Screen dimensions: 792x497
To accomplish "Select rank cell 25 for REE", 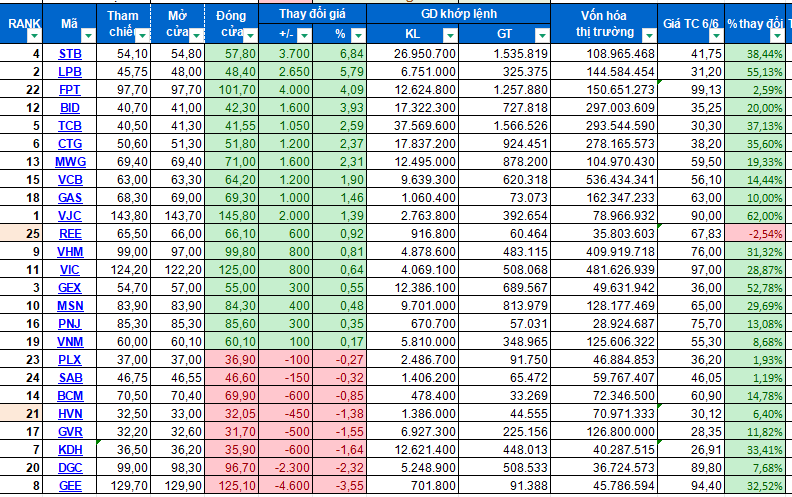I will 21,234.
